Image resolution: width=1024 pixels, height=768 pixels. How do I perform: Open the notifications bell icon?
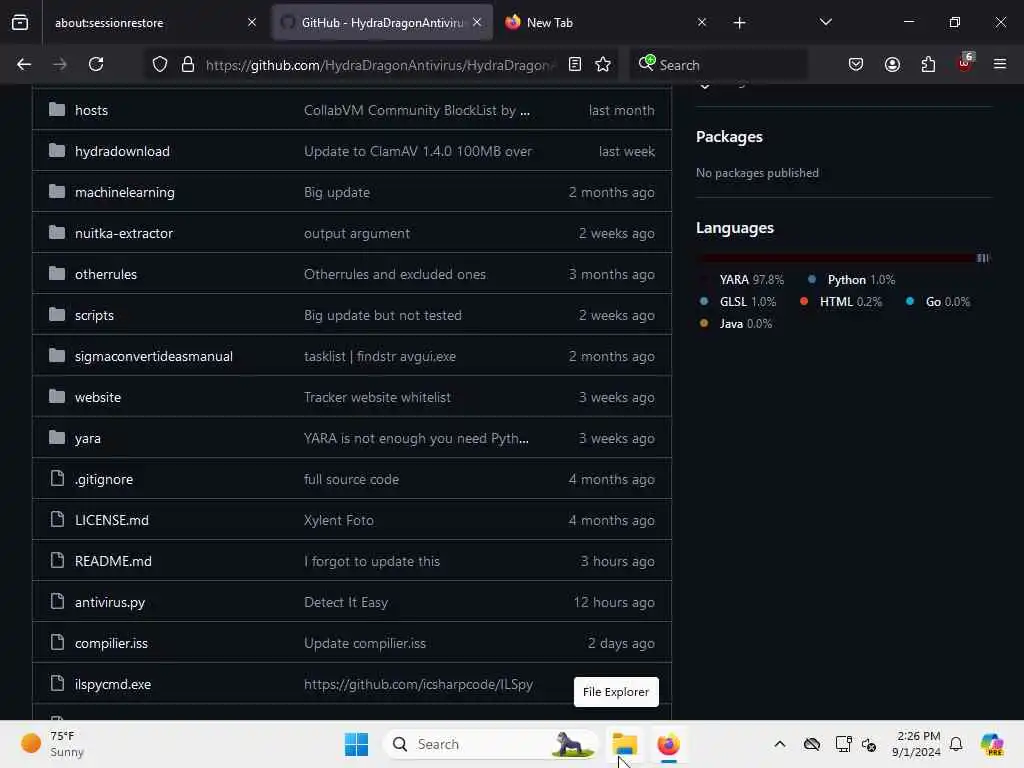click(x=956, y=744)
